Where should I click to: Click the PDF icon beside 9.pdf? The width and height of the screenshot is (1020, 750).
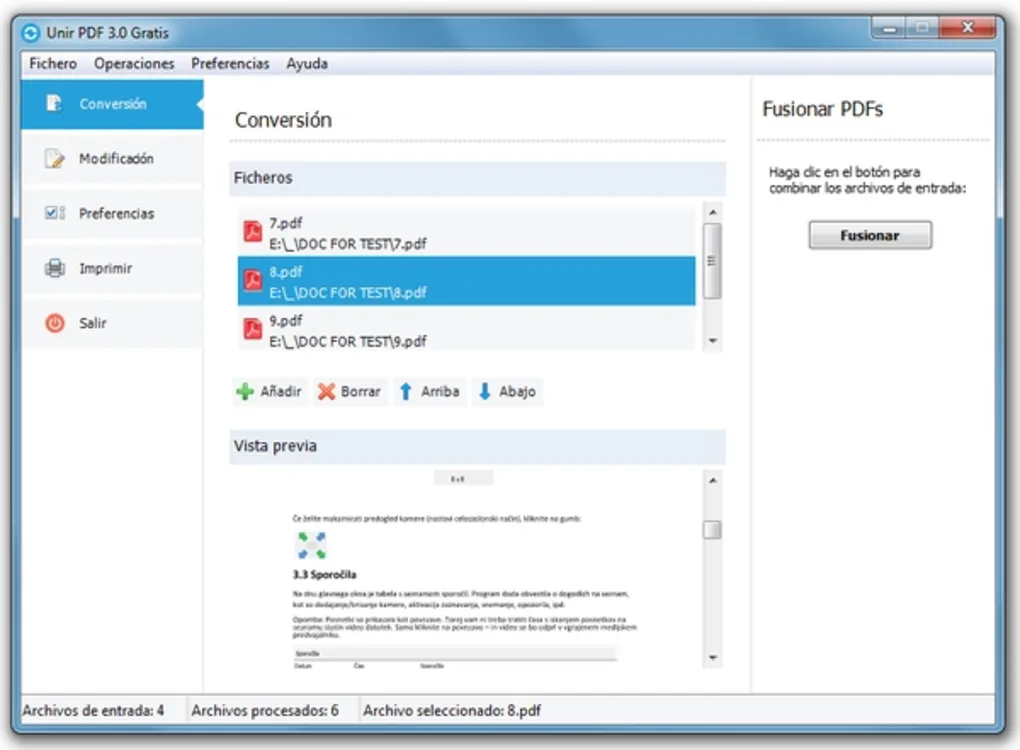click(253, 330)
